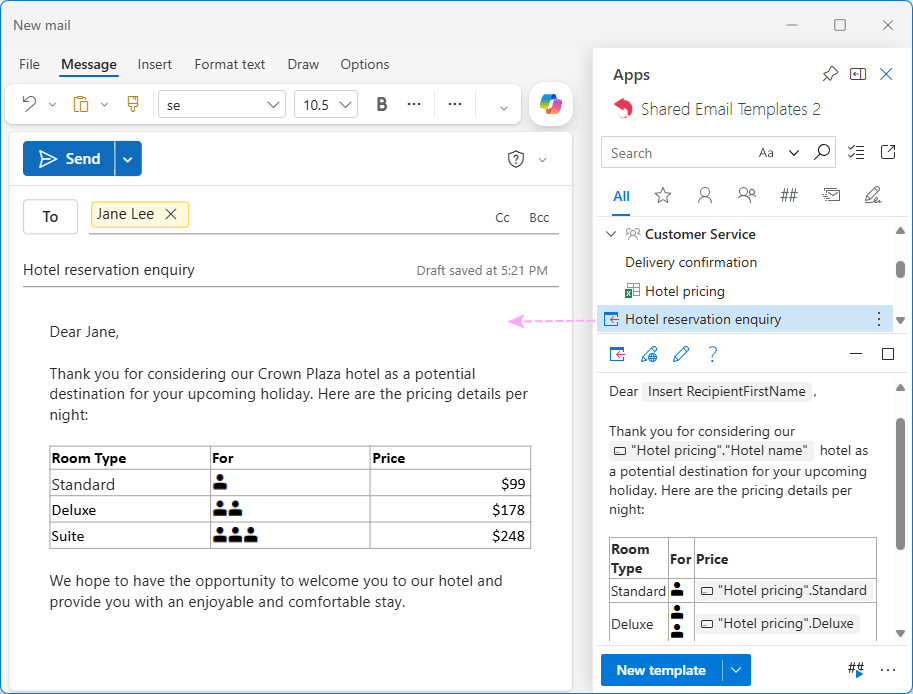Image resolution: width=913 pixels, height=694 pixels.
Task: Open the Format text tab
Action: coord(229,64)
